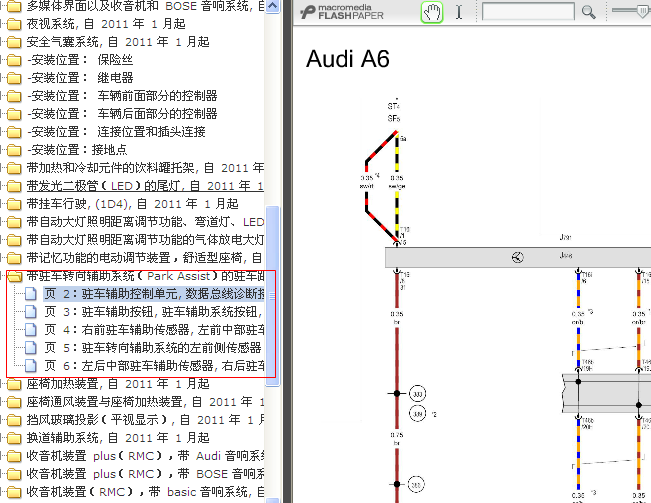Click folder icon of 安装位置：继电器 entry

(14, 78)
